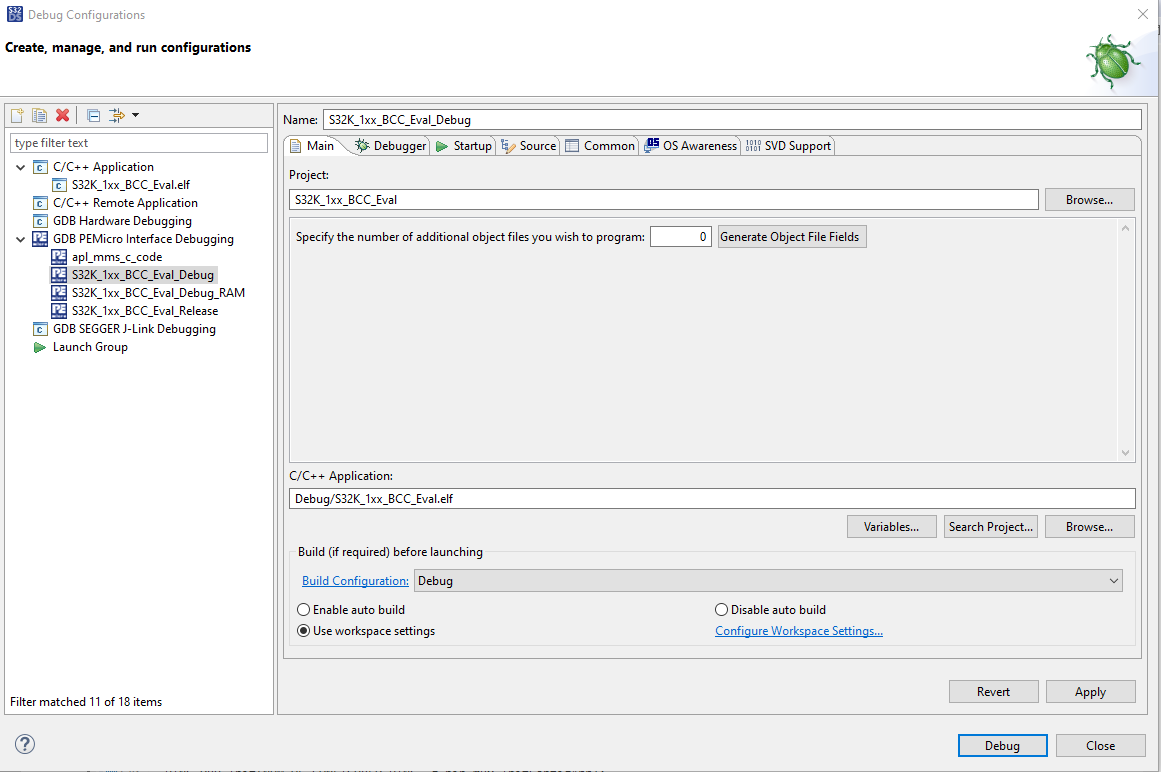
Task: Click the Search Project button
Action: 990,527
